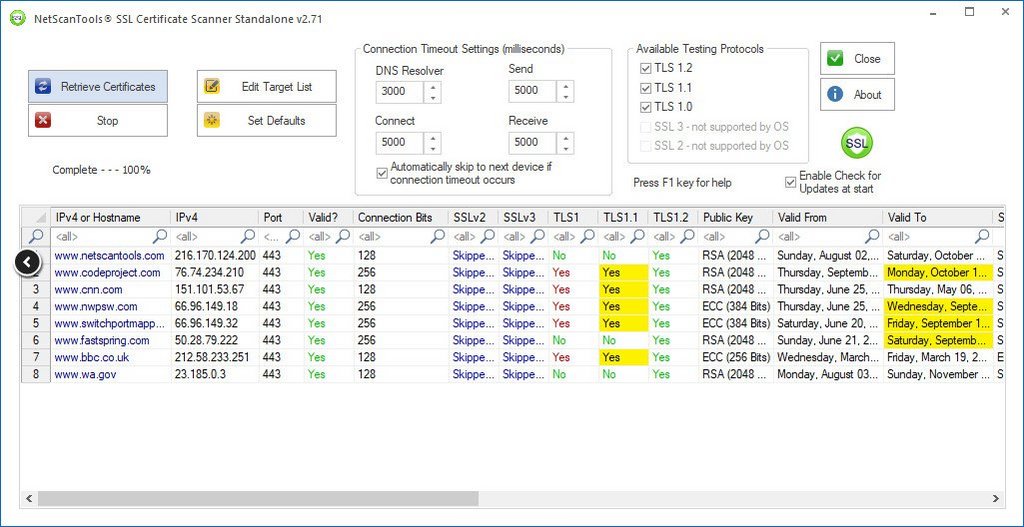Click the Retrieve Certificates button
The width and height of the screenshot is (1024, 527).
[98, 86]
